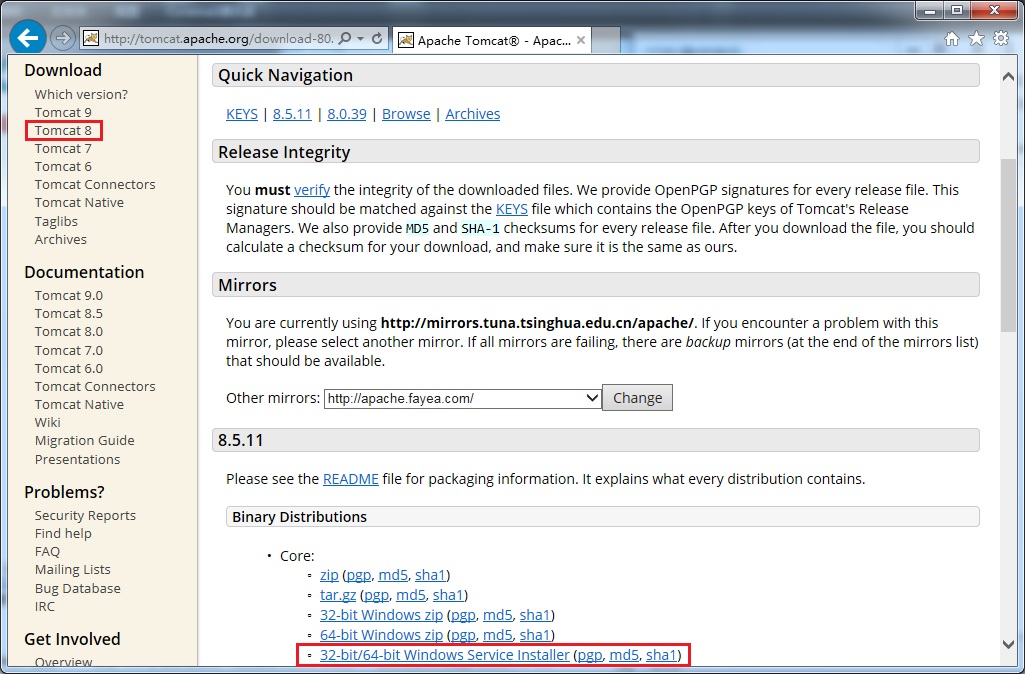The height and width of the screenshot is (674, 1025).
Task: Click the search magnifier in address bar
Action: pyautogui.click(x=345, y=39)
